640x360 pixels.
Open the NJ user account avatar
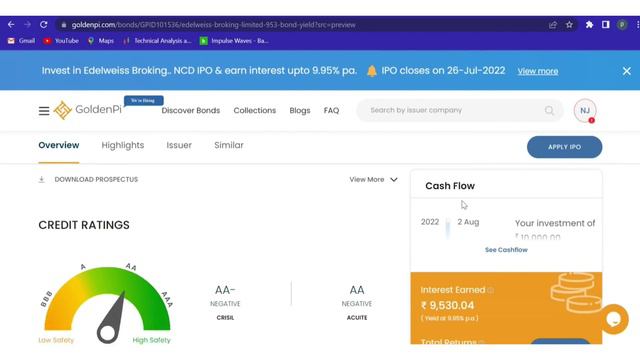pos(585,111)
